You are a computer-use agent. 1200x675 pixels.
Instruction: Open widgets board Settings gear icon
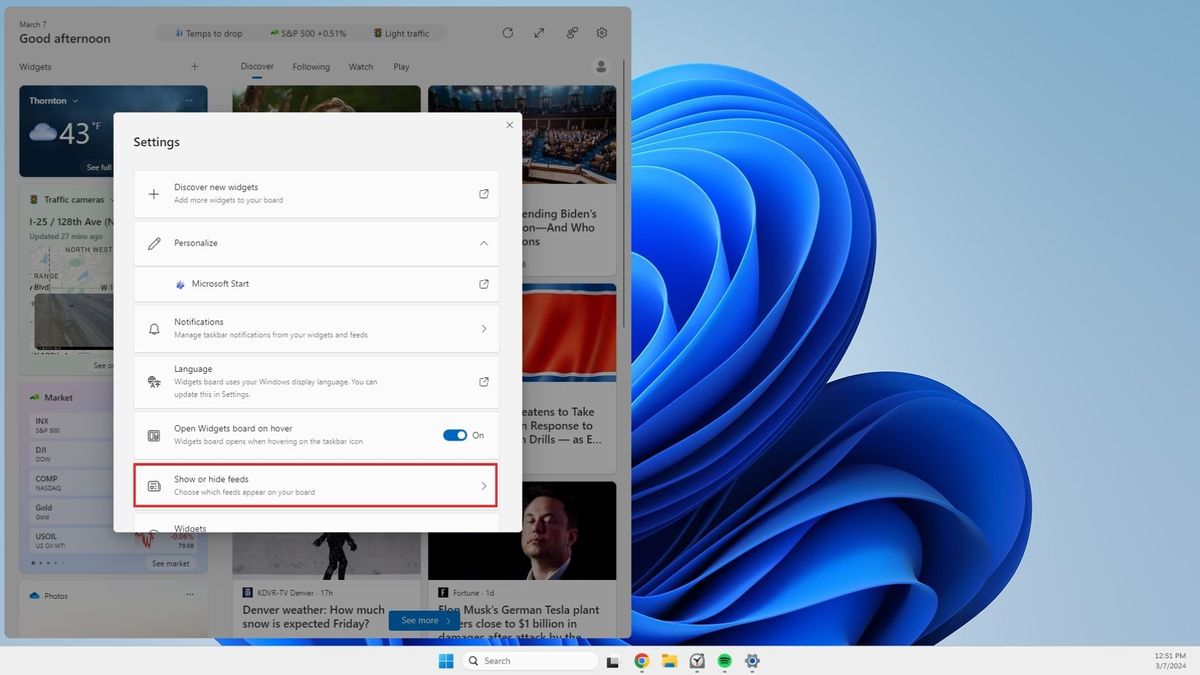click(601, 32)
